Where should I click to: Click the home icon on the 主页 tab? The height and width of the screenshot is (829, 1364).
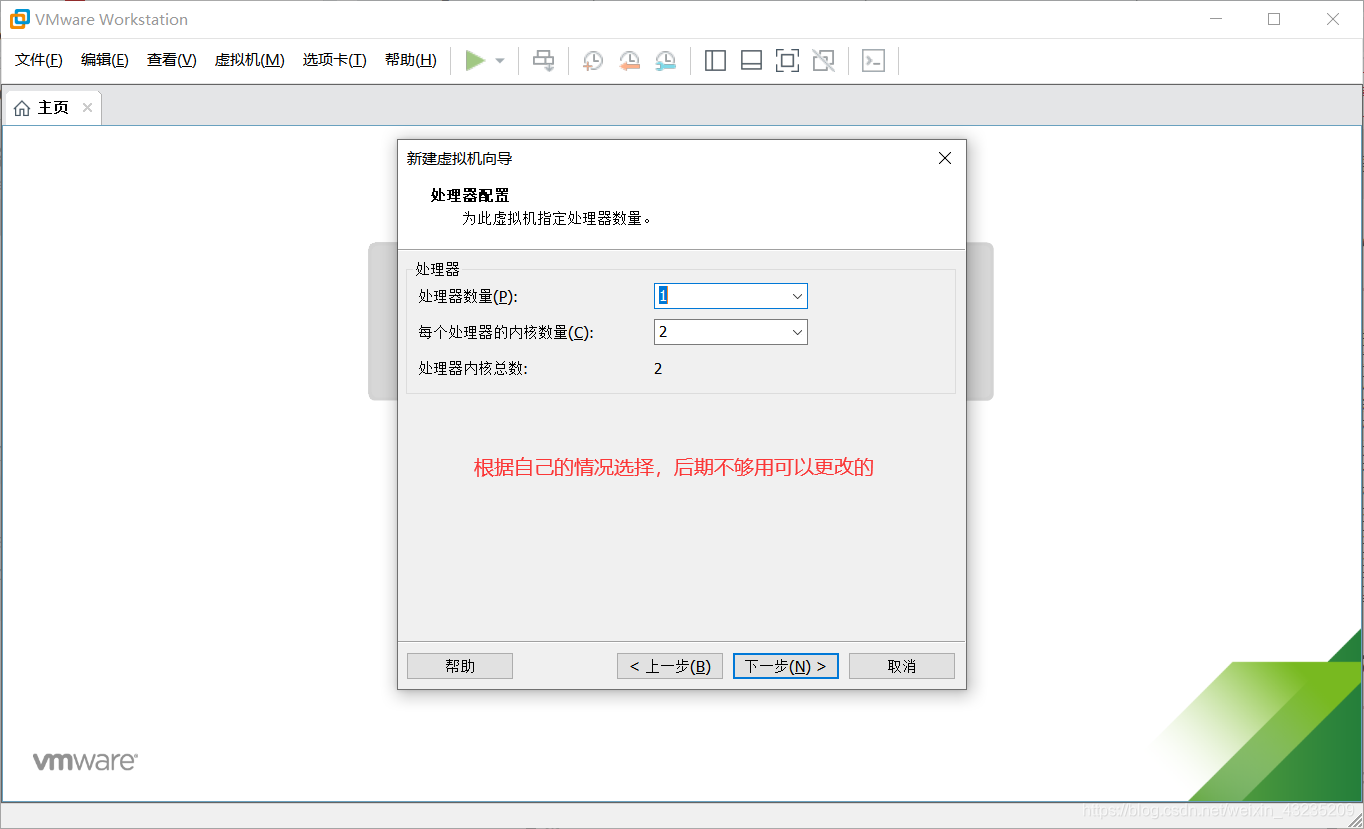pos(22,108)
